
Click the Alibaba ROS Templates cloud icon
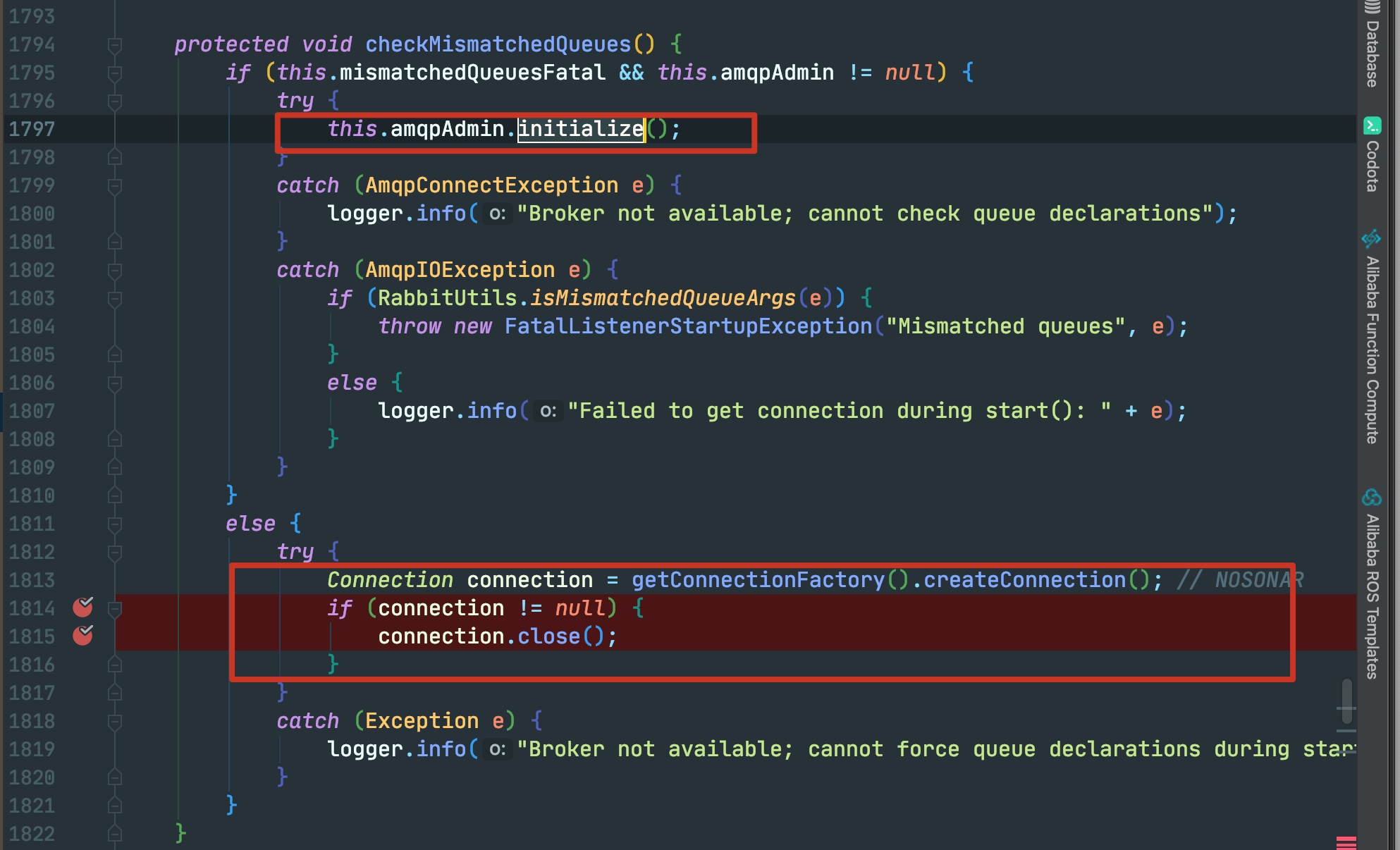[1371, 498]
